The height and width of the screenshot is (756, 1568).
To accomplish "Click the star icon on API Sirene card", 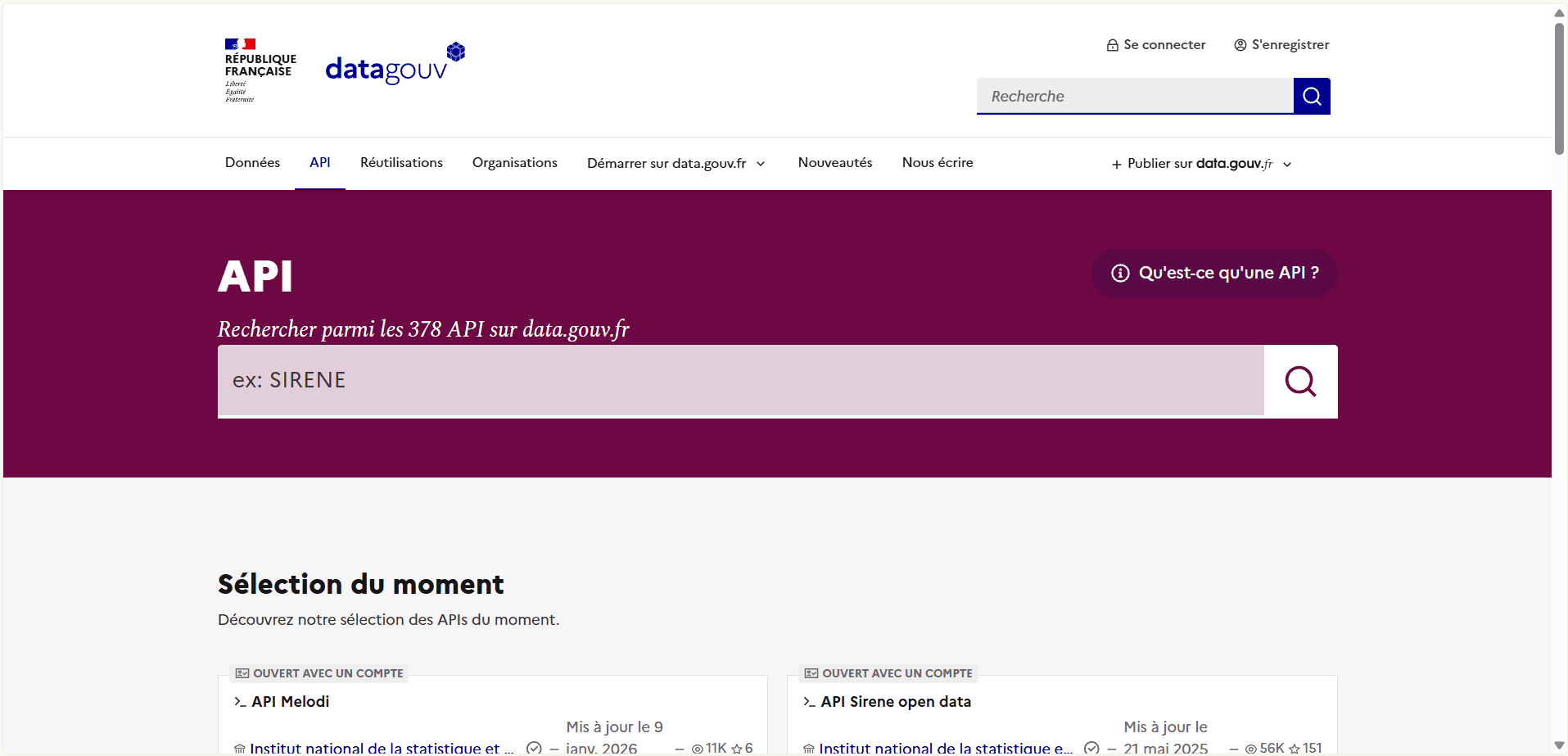I will click(1295, 749).
